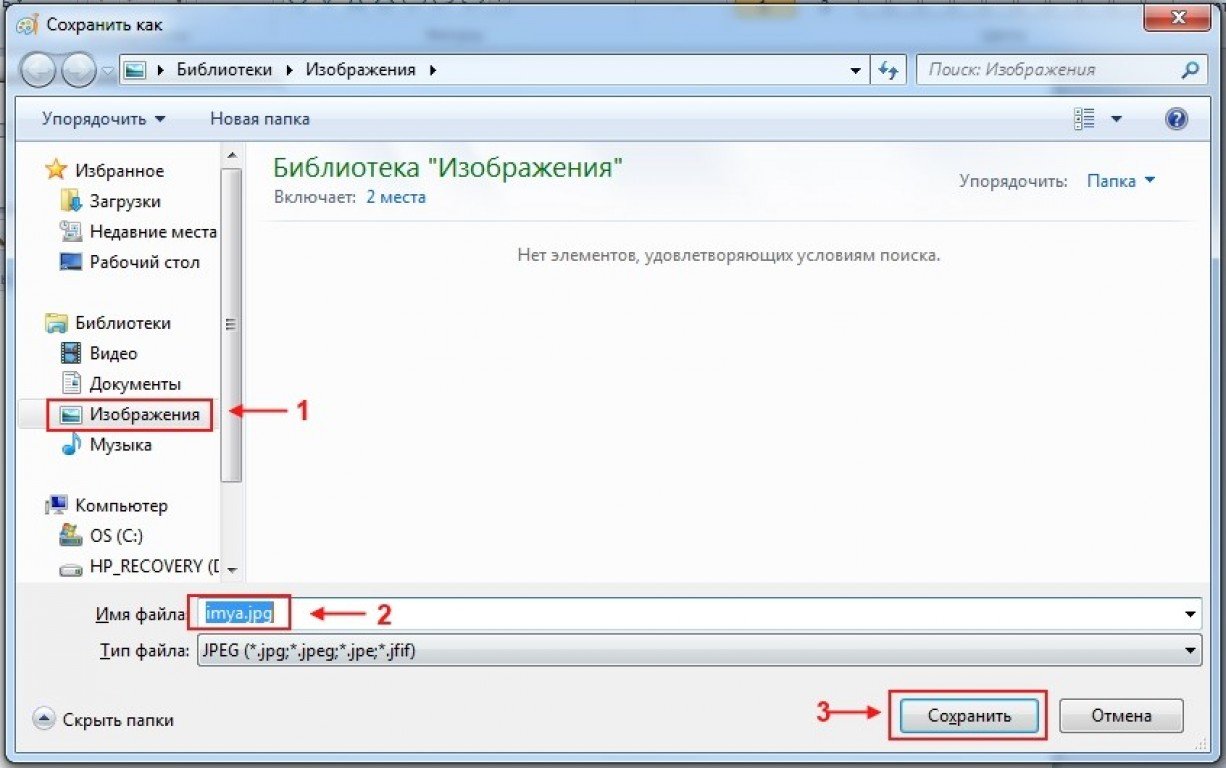Image resolution: width=1226 pixels, height=768 pixels.
Task: Open the Упорядочить menu
Action: [103, 119]
